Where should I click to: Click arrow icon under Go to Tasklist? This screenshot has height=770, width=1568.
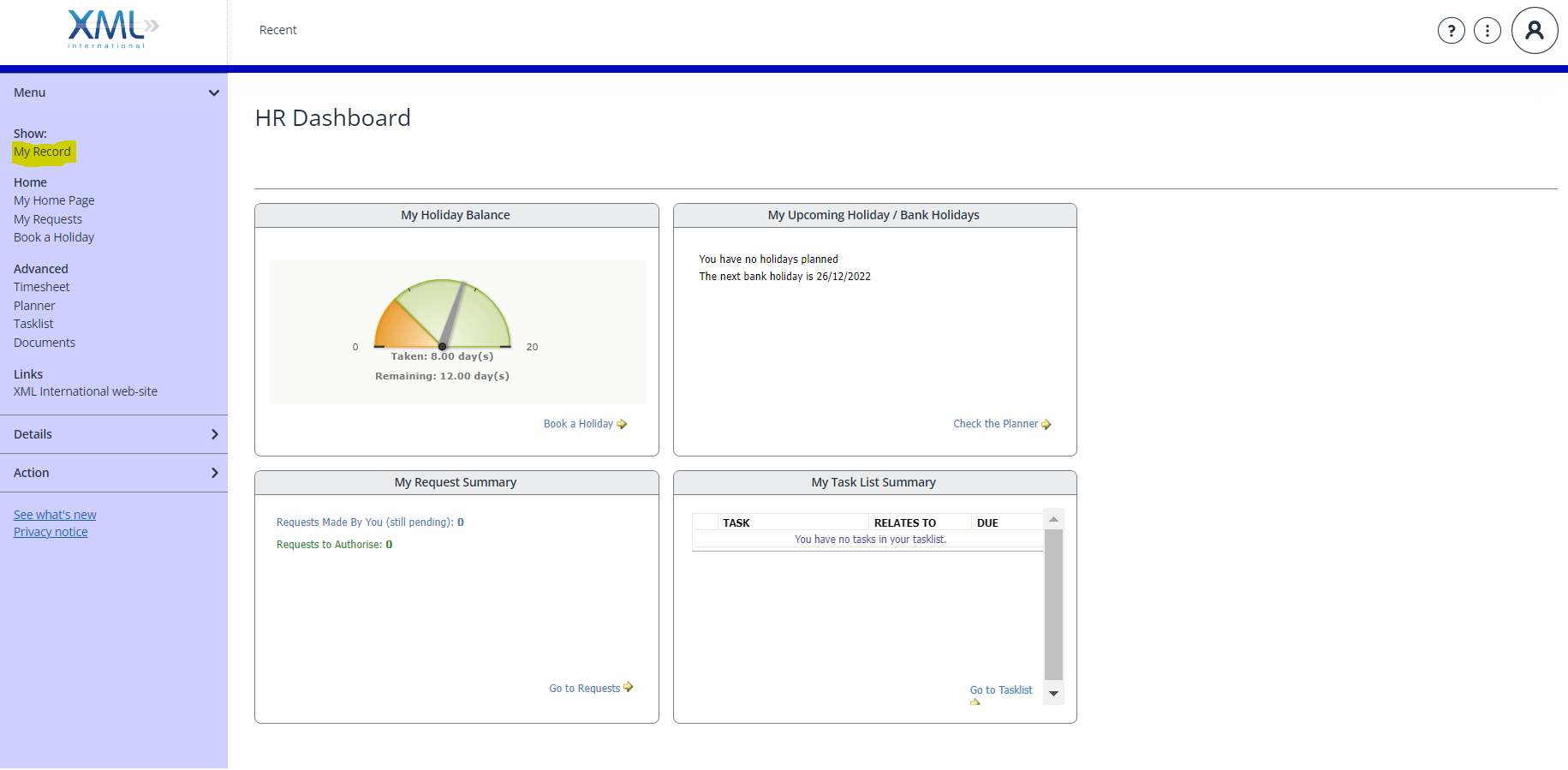tap(975, 701)
